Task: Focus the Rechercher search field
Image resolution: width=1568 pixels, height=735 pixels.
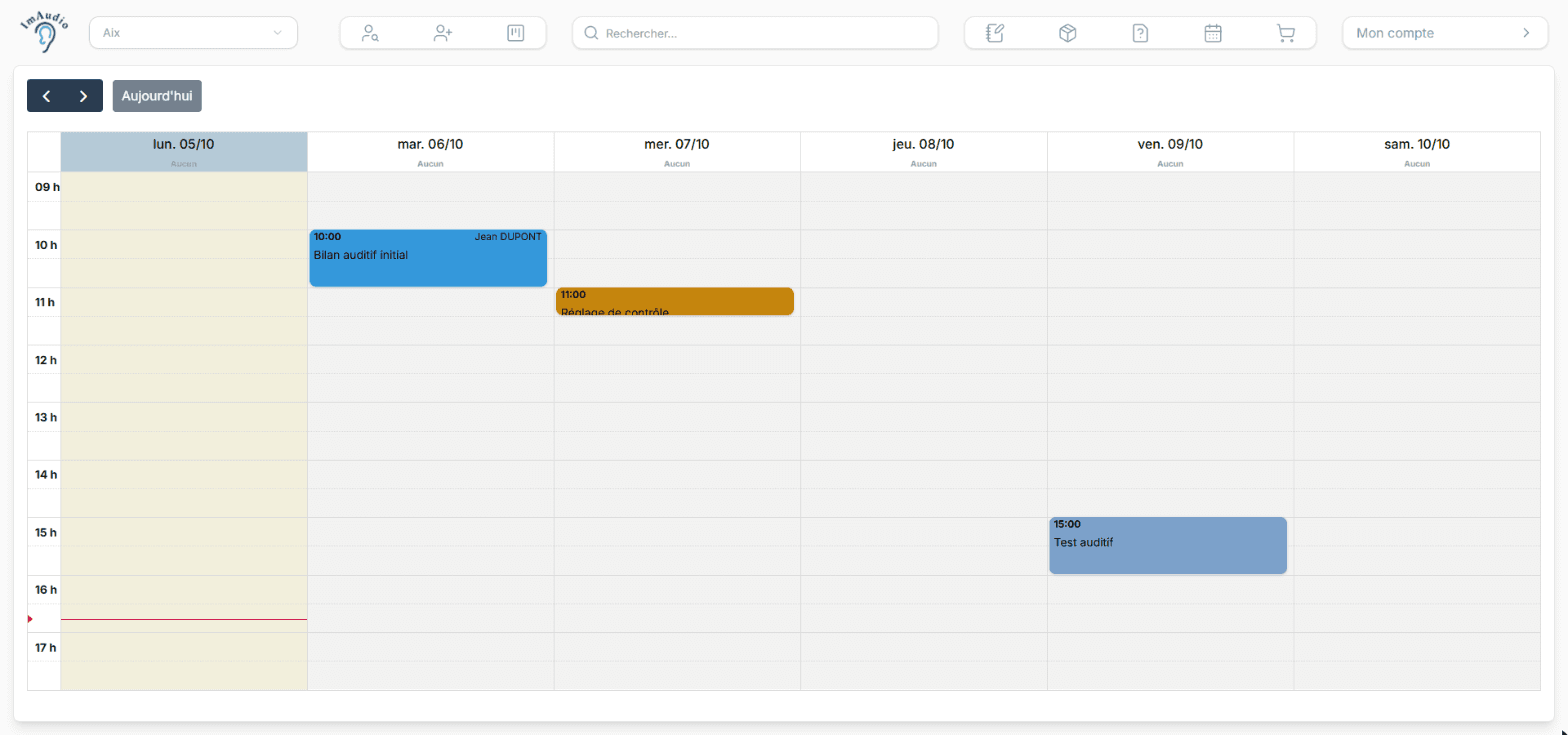Action: tap(755, 33)
